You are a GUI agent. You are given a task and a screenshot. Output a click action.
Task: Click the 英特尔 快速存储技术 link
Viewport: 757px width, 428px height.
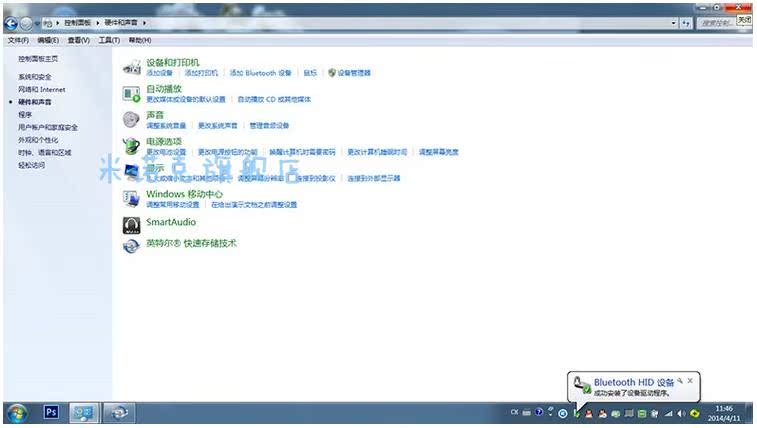point(191,243)
